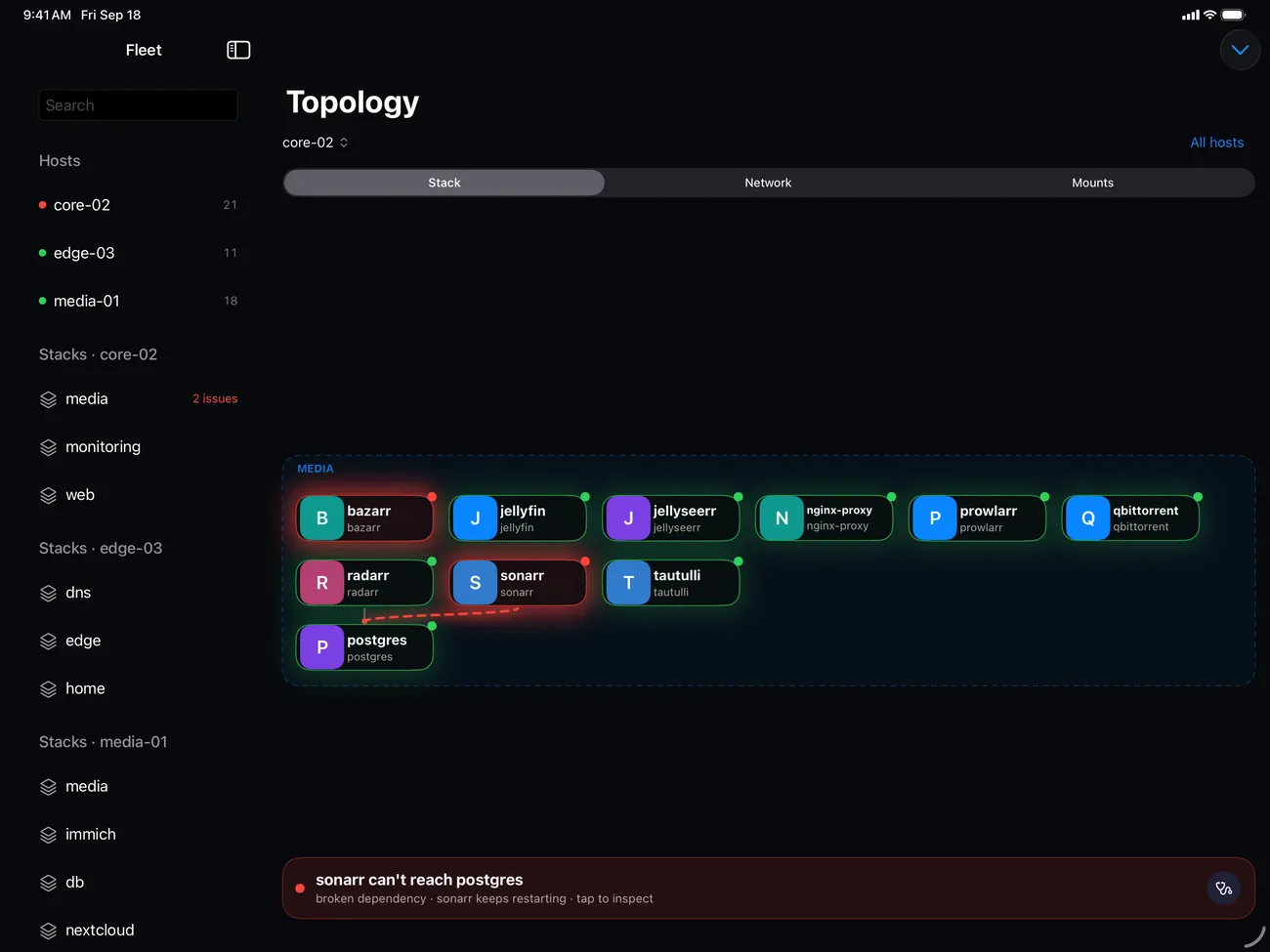Select host core-02 in sidebar

click(x=138, y=205)
